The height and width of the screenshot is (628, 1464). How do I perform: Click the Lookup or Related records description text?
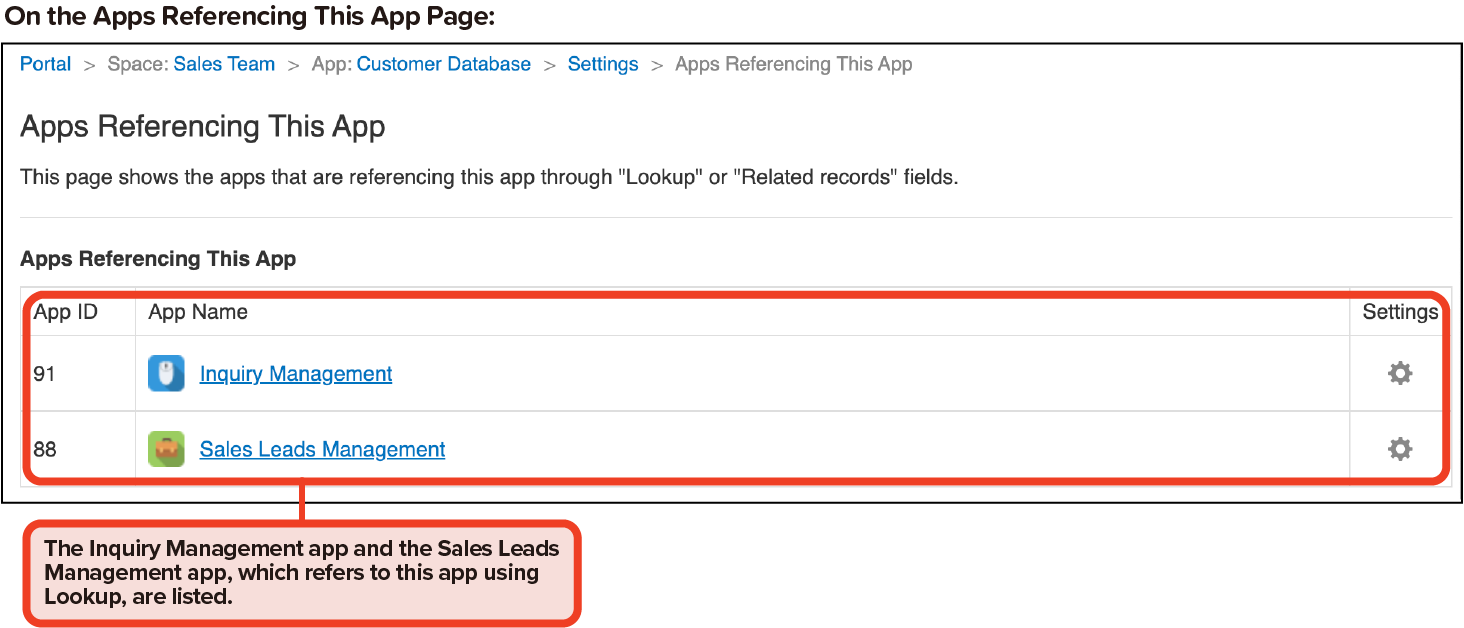pyautogui.click(x=489, y=178)
